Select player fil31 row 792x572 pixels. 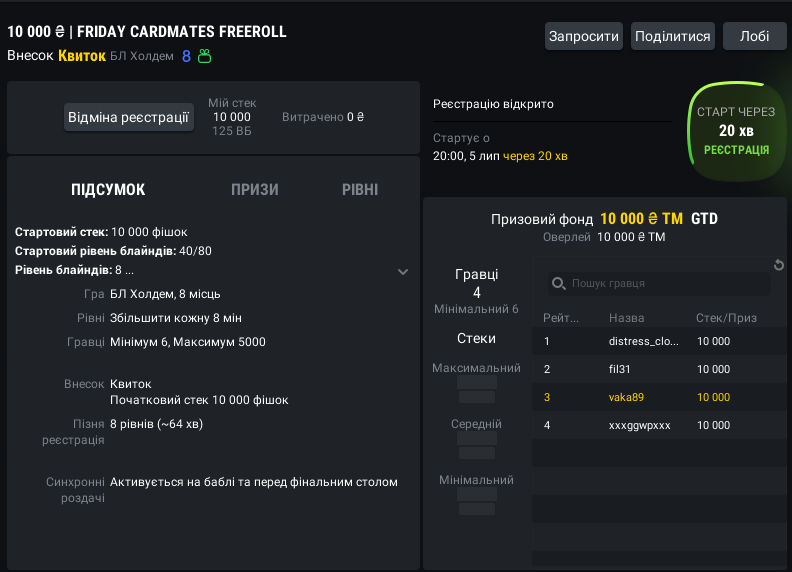[x=644, y=369]
